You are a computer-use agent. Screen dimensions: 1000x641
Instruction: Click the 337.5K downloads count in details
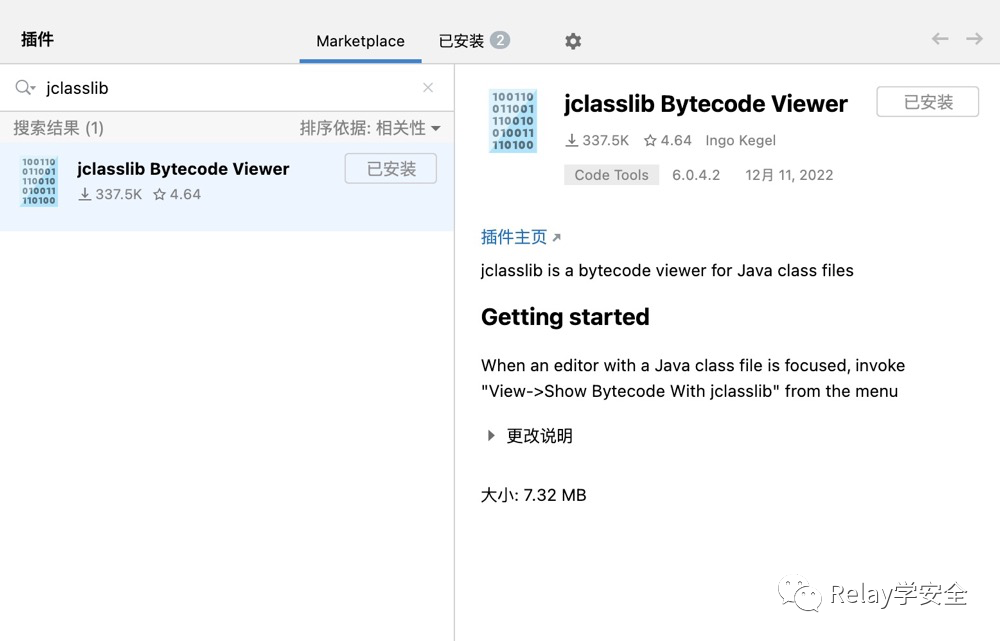click(598, 140)
